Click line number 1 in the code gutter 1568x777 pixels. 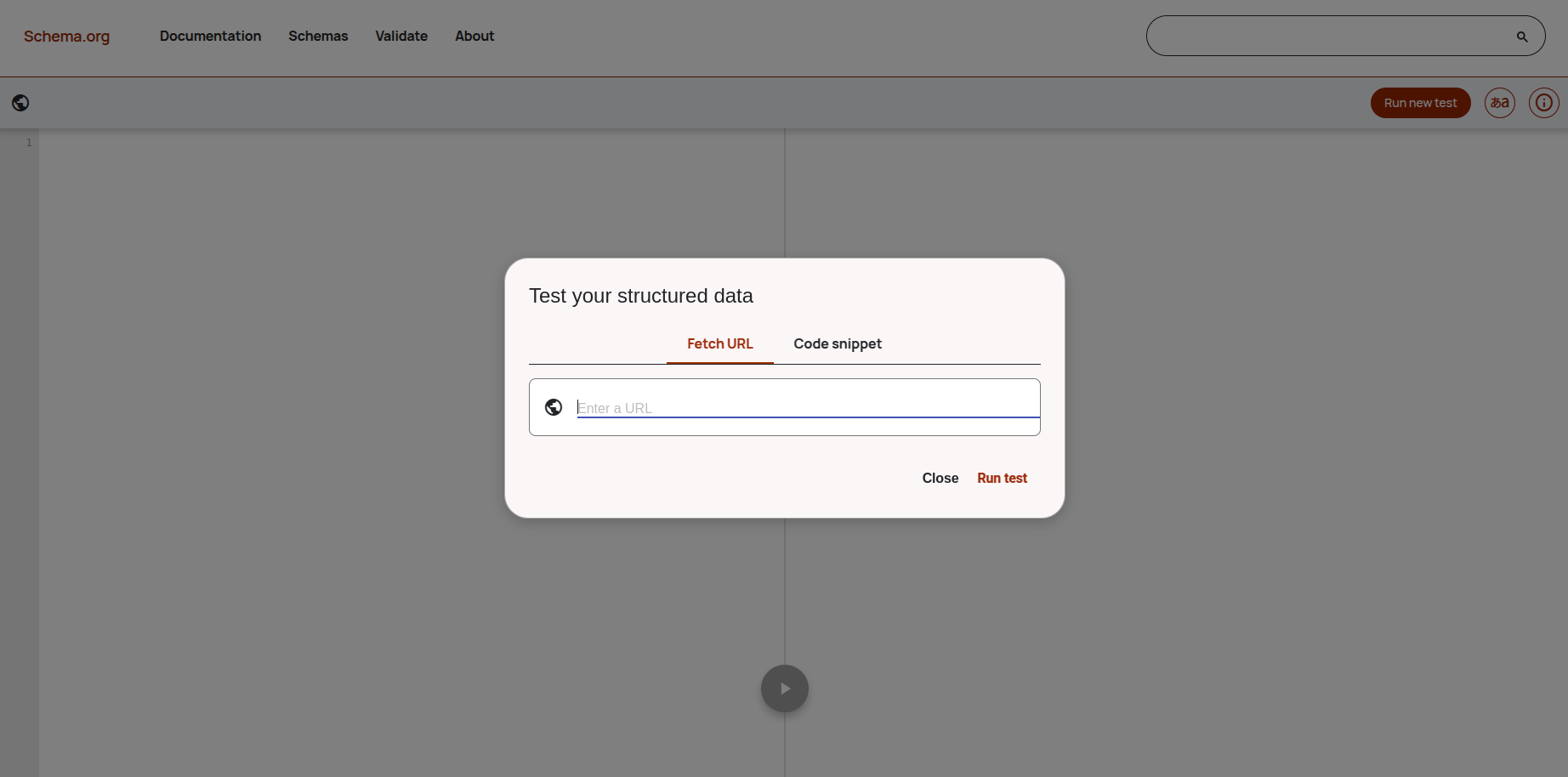coord(29,142)
